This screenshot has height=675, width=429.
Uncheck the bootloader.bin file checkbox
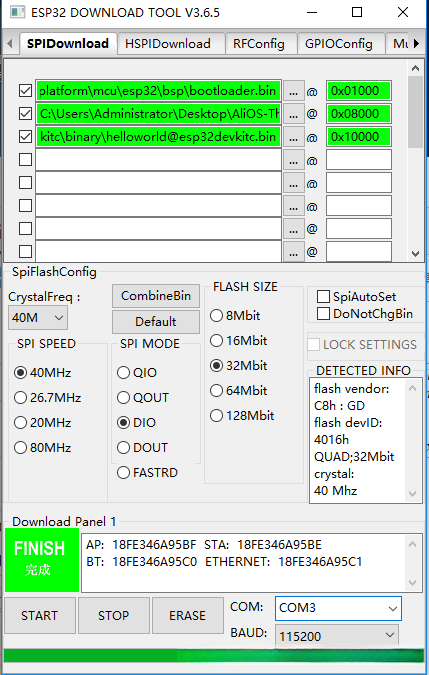[25, 91]
